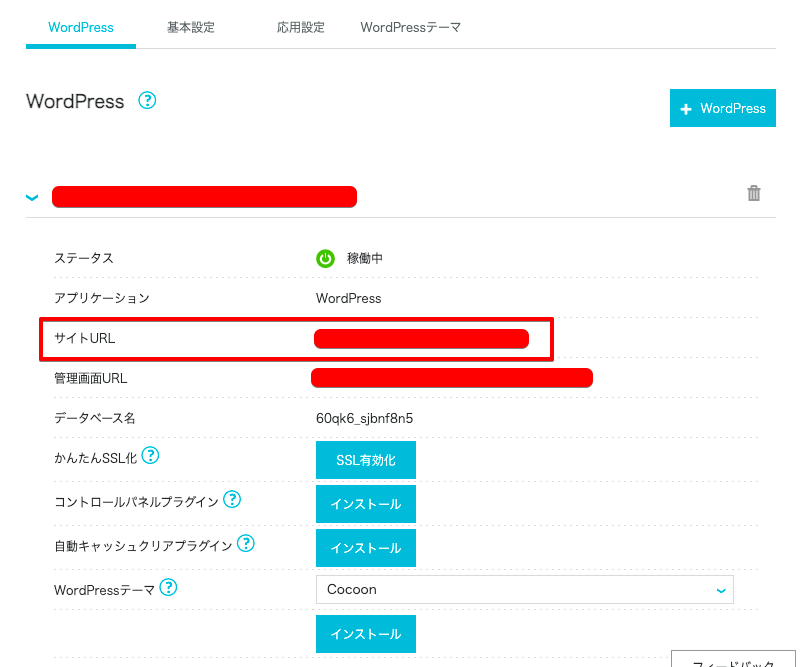Image resolution: width=804 pixels, height=667 pixels.
Task: Click the アプリケーション label
Action: 102,298
